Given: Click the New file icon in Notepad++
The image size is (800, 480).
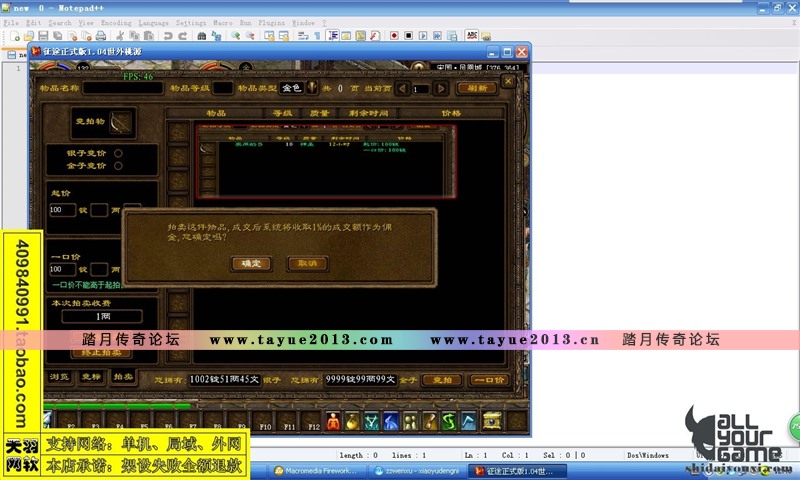Looking at the screenshot, I should coord(15,36).
